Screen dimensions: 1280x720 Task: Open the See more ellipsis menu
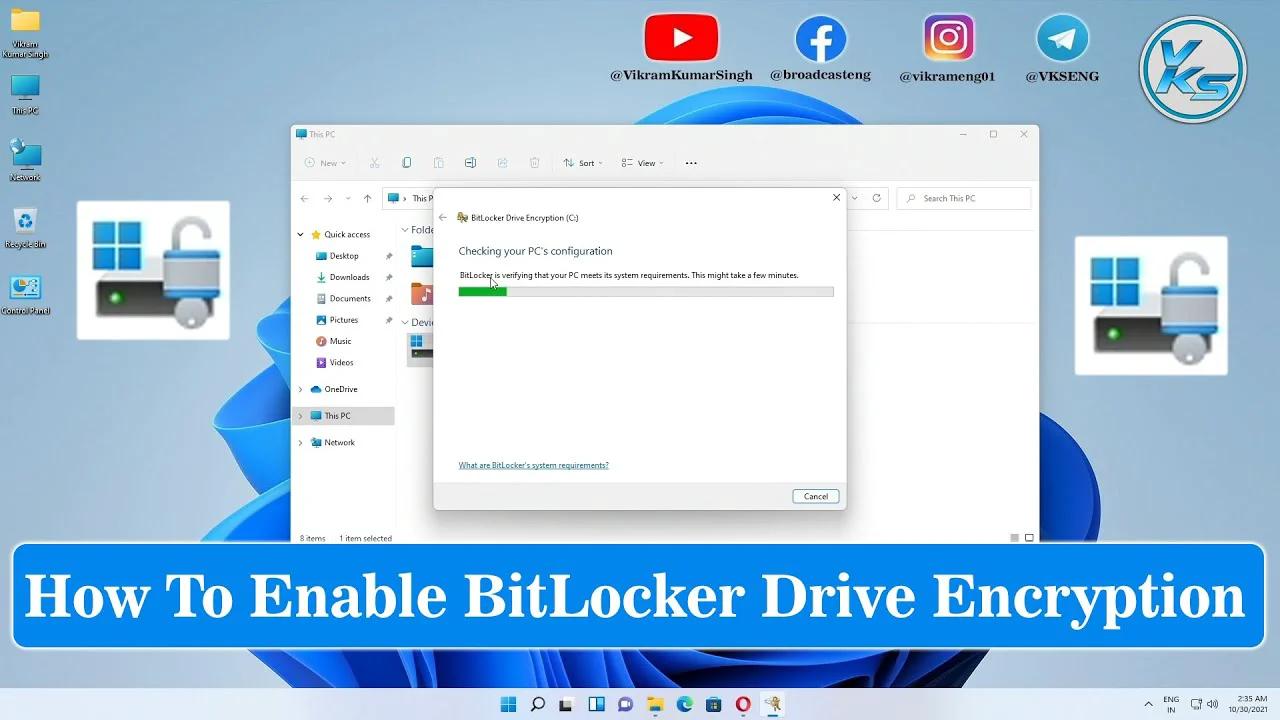click(x=690, y=162)
